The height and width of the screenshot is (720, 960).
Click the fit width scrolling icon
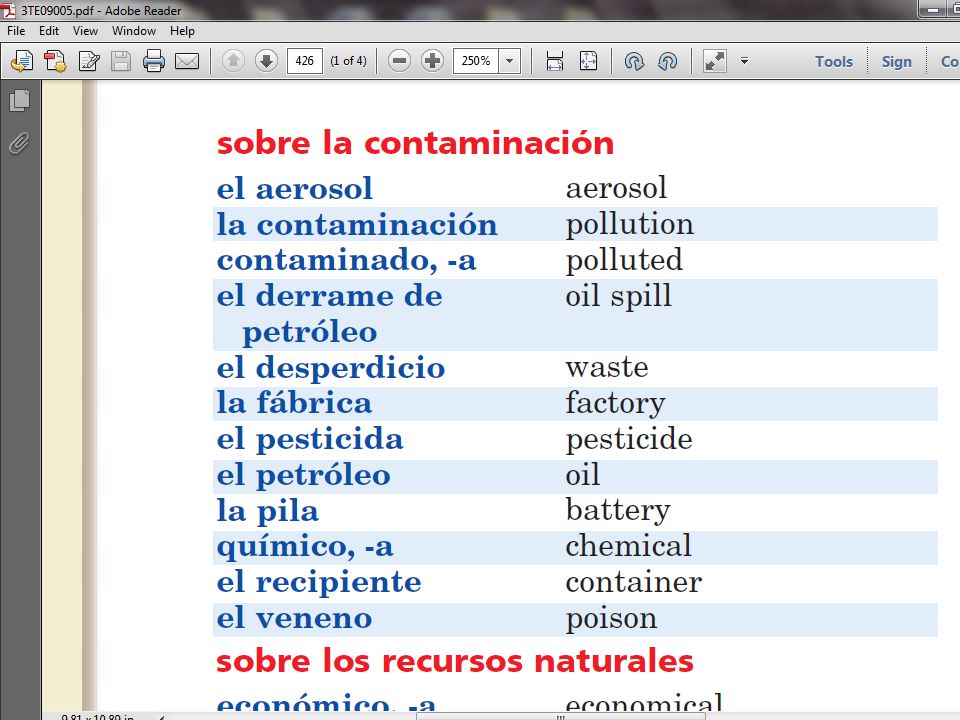[x=555, y=61]
